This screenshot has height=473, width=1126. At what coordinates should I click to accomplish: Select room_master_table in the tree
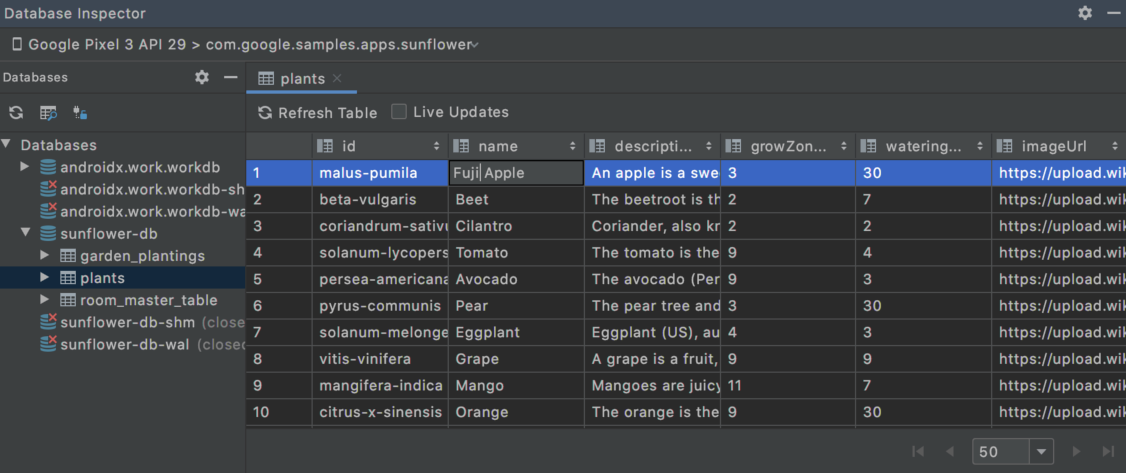click(148, 300)
